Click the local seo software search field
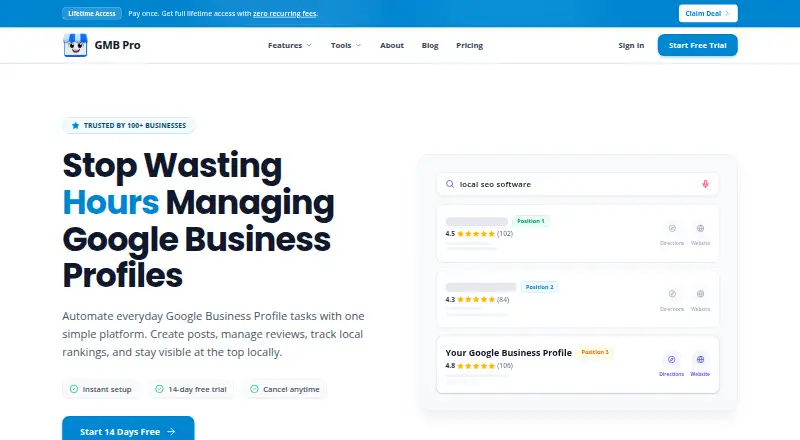This screenshot has height=440, width=800. coord(578,184)
